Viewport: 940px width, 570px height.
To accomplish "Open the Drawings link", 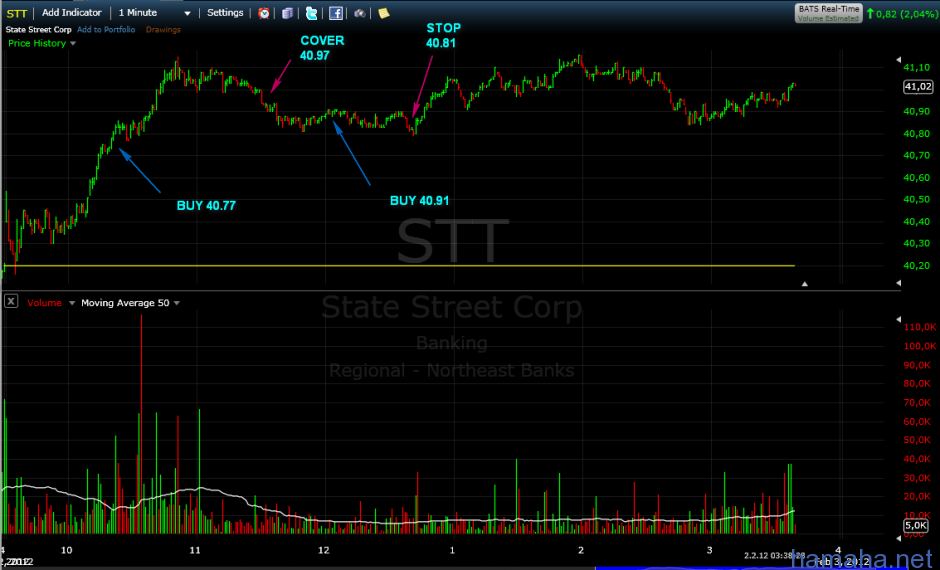I will (163, 29).
